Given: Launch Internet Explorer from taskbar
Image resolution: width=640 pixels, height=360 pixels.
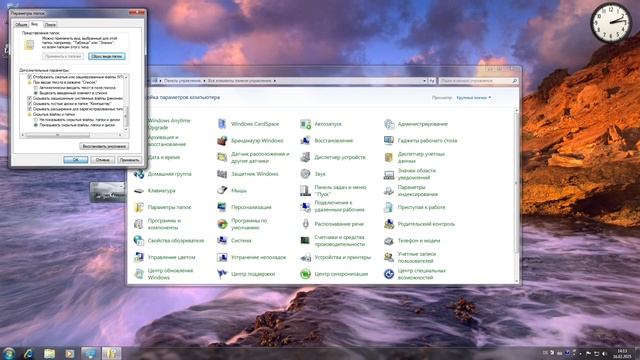Looking at the screenshot, I should (x=29, y=353).
